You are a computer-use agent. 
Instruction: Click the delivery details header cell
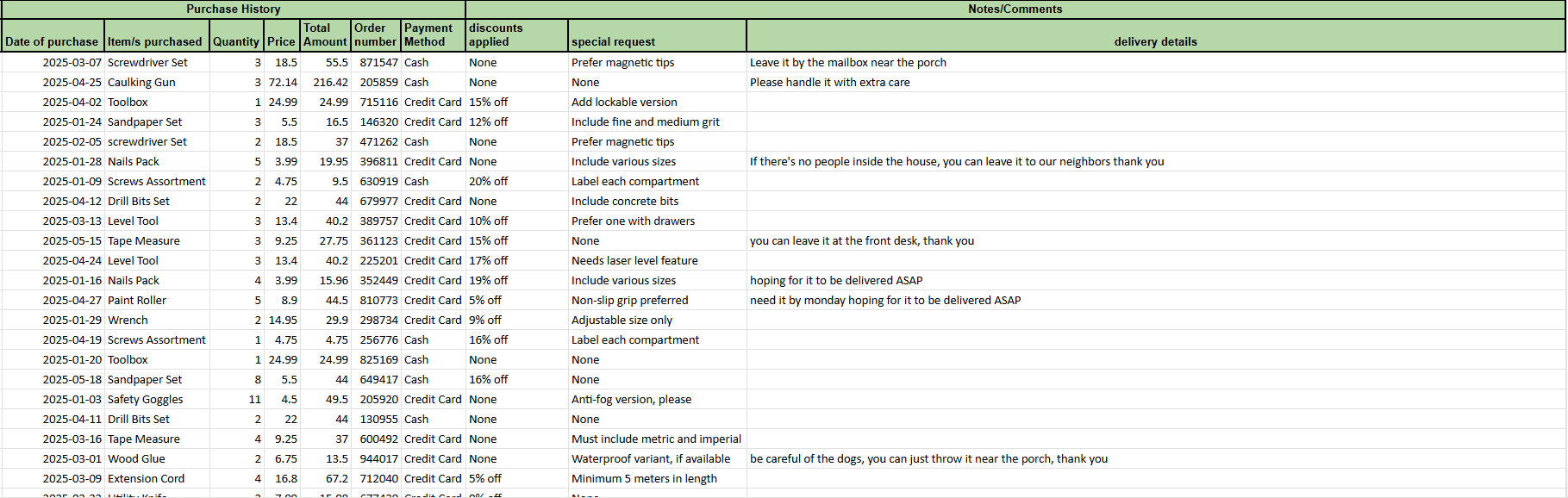click(x=1155, y=41)
